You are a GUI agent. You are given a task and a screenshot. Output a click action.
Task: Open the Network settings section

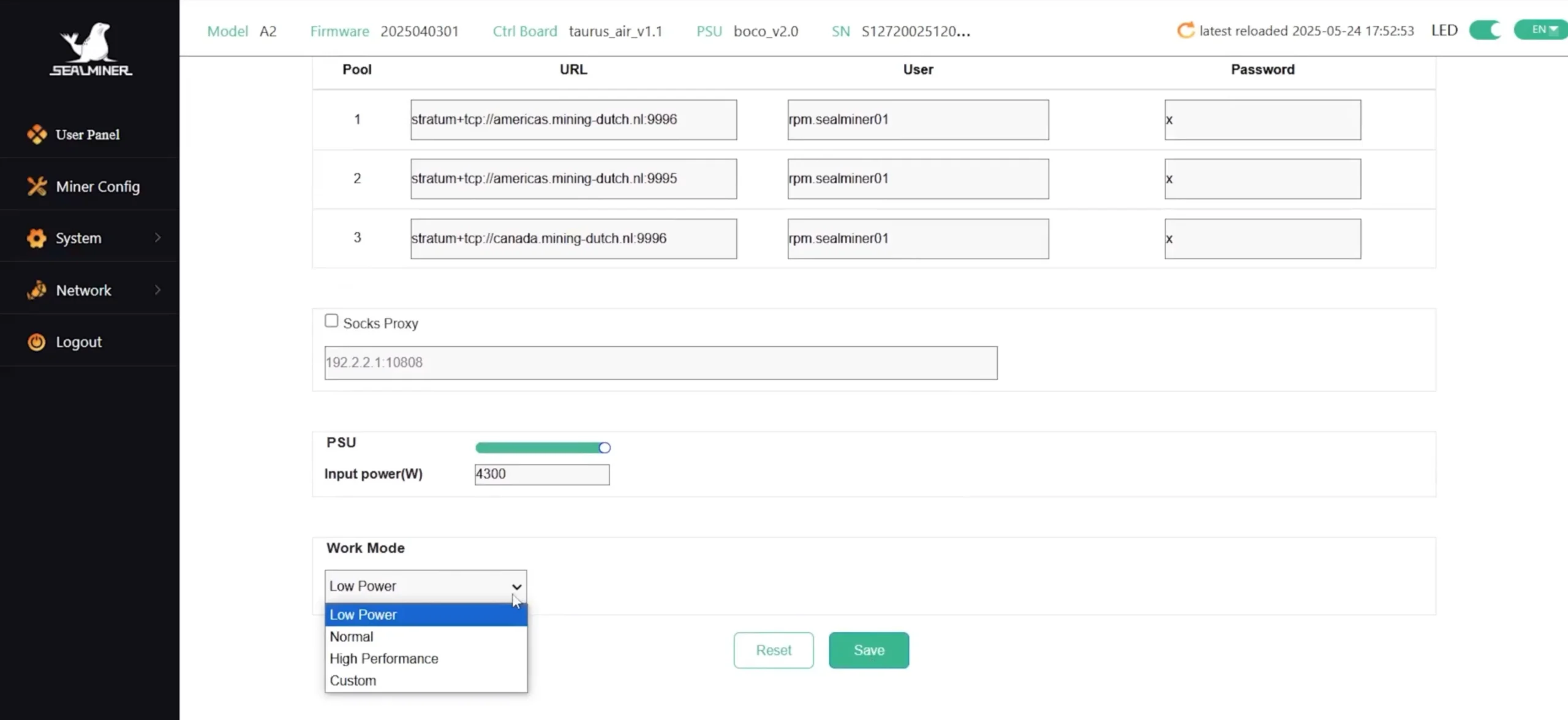click(x=83, y=290)
